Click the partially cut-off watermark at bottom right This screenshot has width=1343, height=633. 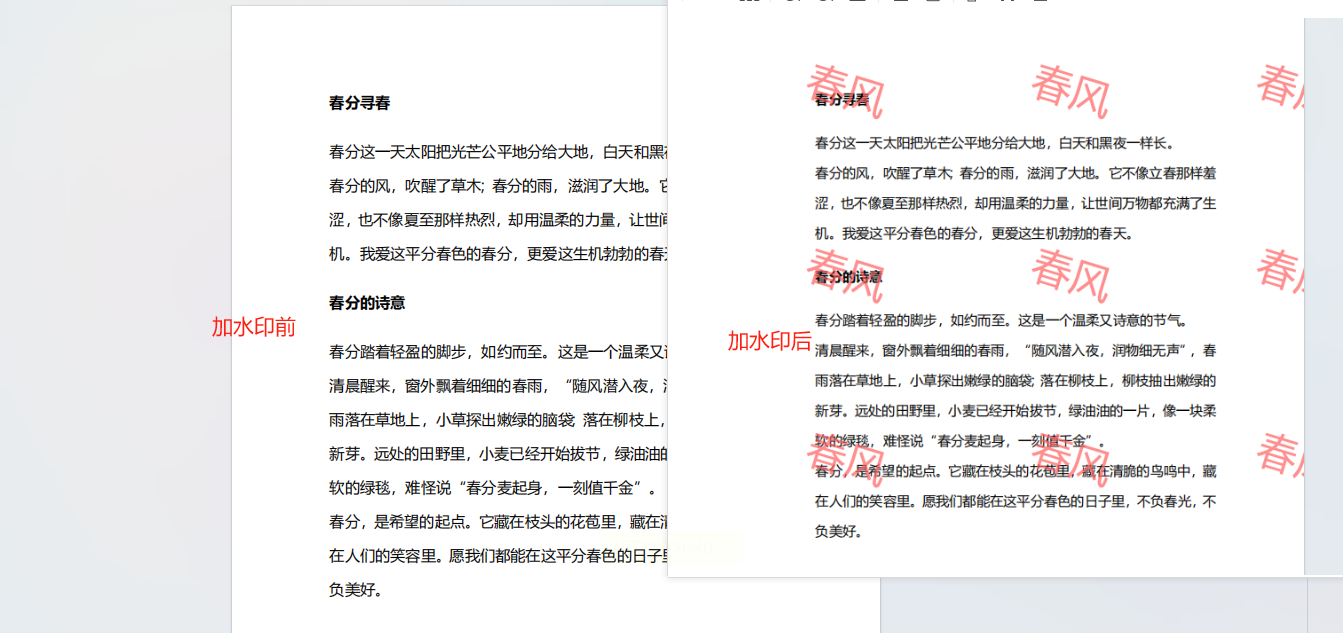(1280, 454)
